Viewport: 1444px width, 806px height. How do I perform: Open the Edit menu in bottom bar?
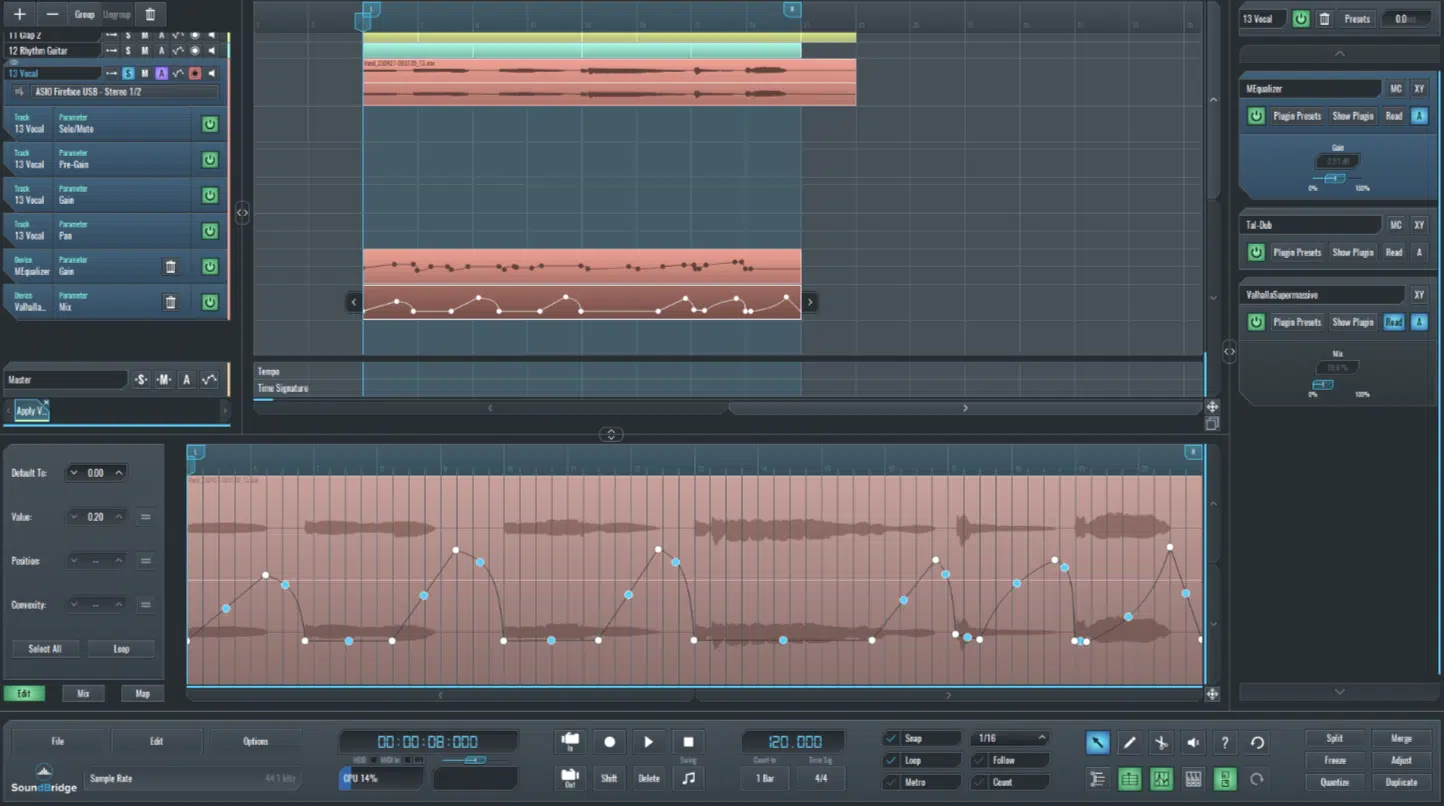click(x=156, y=741)
